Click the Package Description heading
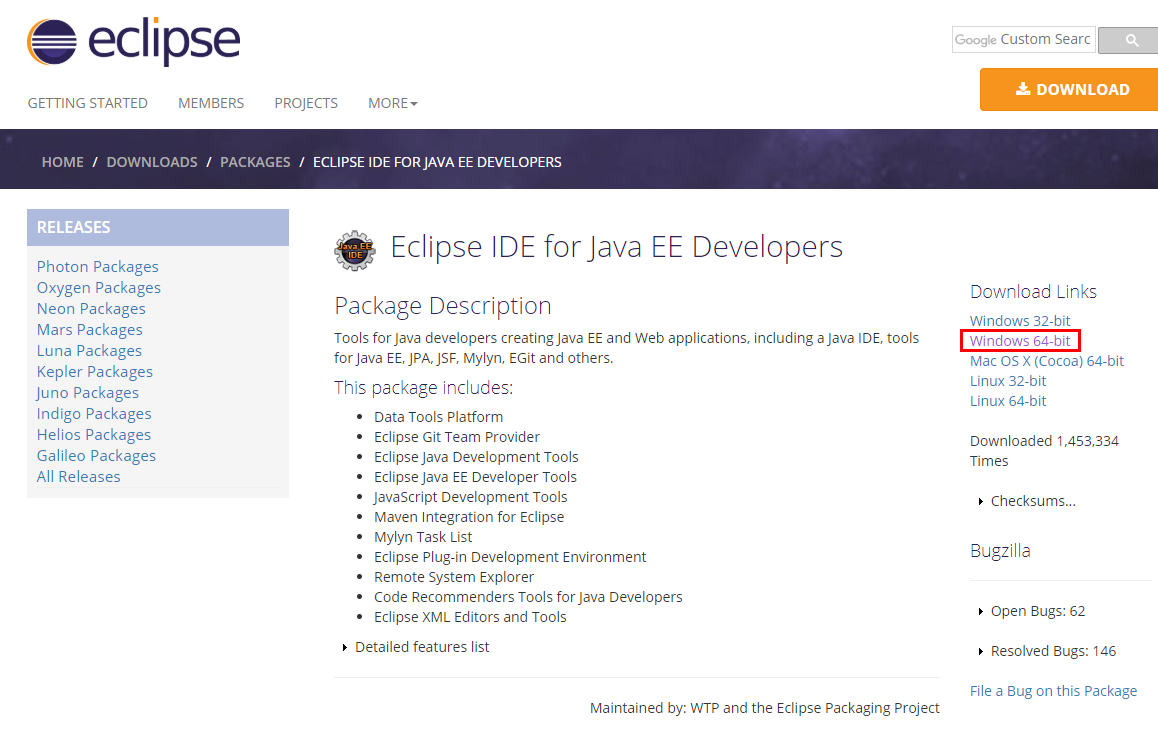The width and height of the screenshot is (1158, 729). tap(443, 306)
